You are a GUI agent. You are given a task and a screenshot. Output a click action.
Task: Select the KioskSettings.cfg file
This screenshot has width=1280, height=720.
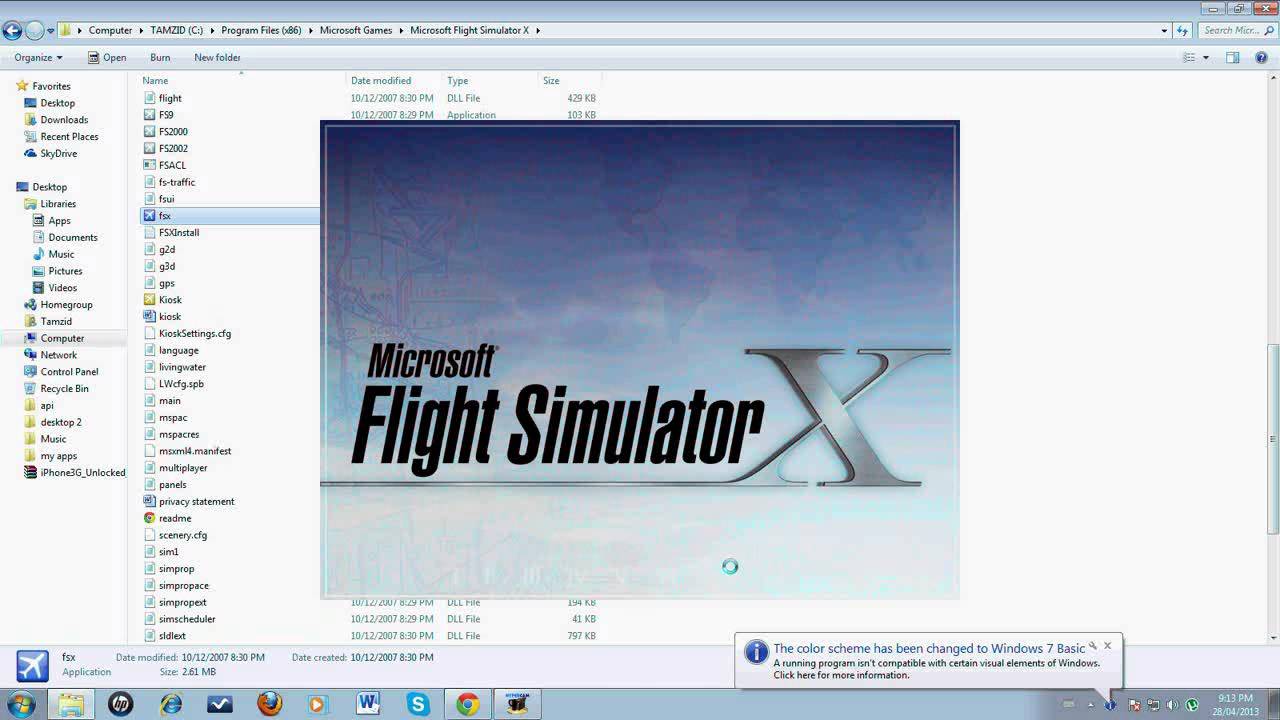(194, 334)
